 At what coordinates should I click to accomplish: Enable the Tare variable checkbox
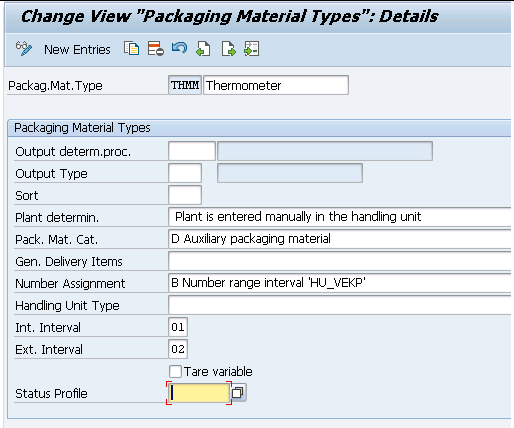(175, 371)
